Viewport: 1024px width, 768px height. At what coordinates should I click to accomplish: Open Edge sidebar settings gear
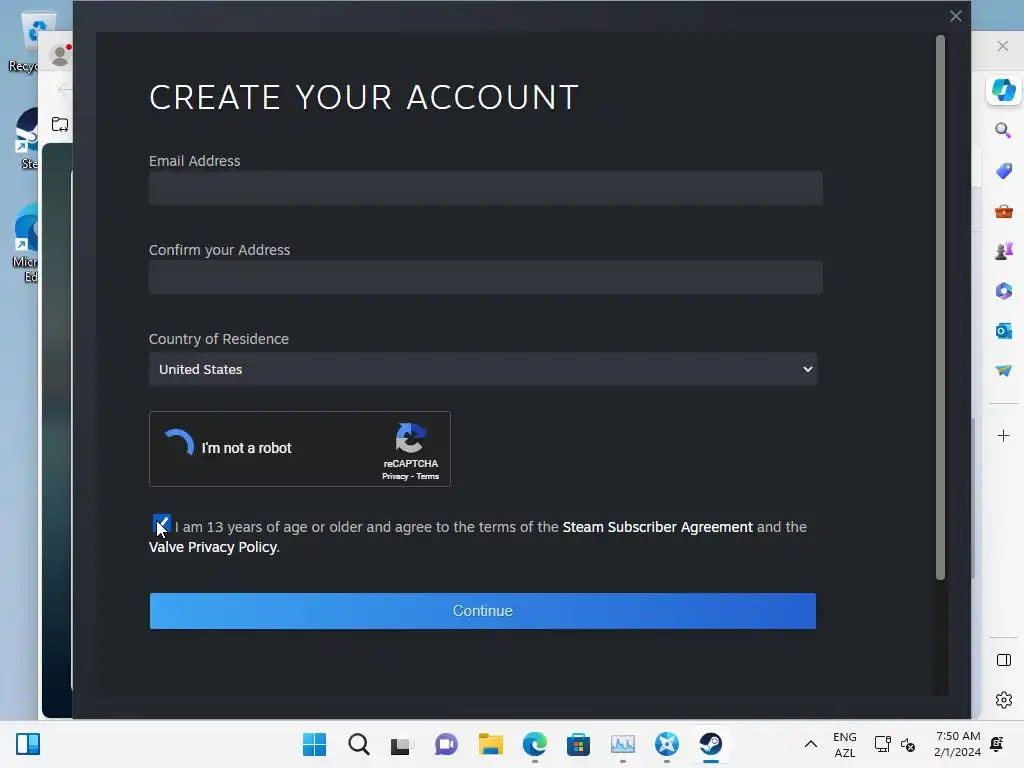tap(1004, 700)
